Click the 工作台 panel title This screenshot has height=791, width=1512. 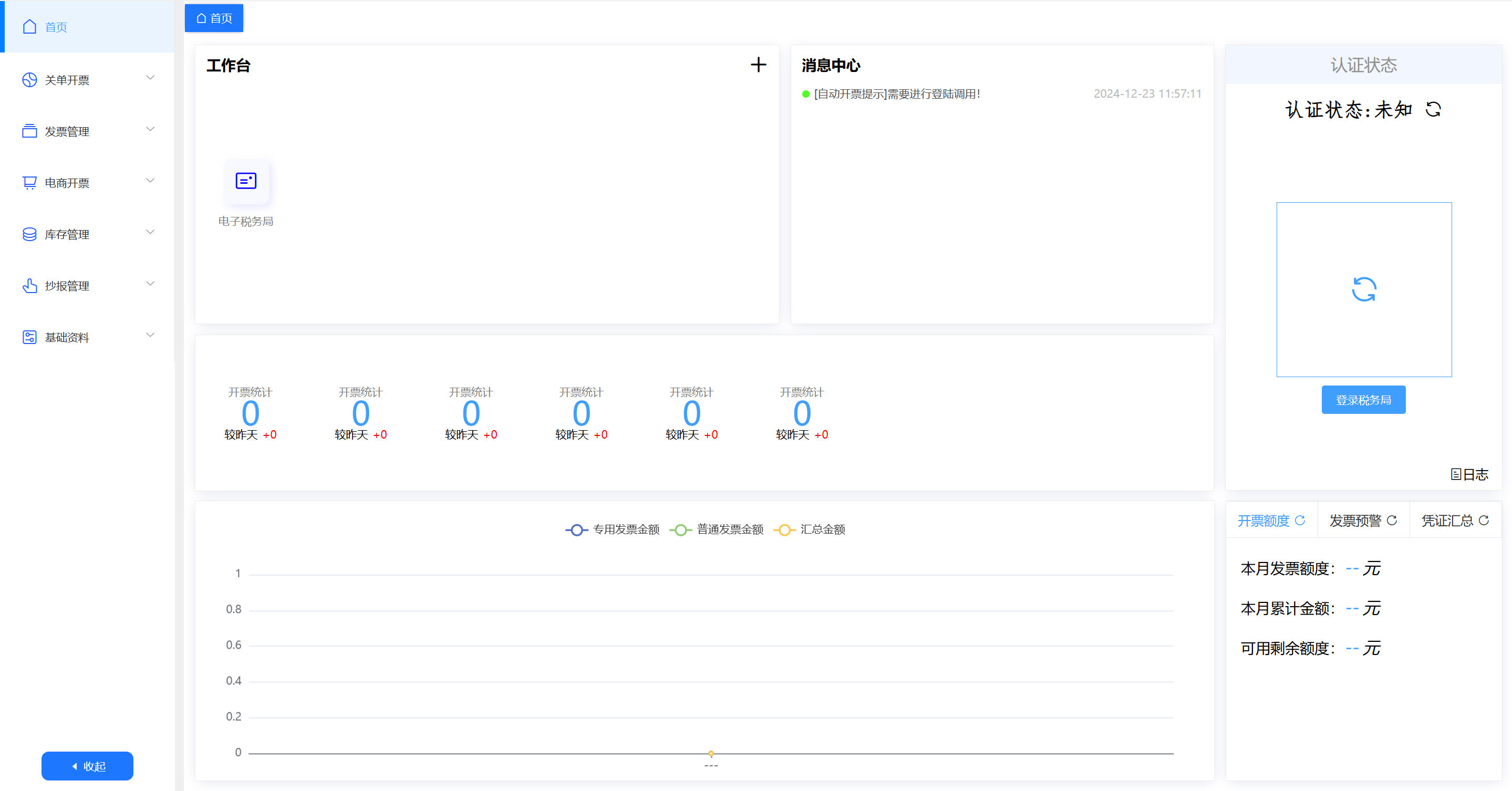coord(229,66)
